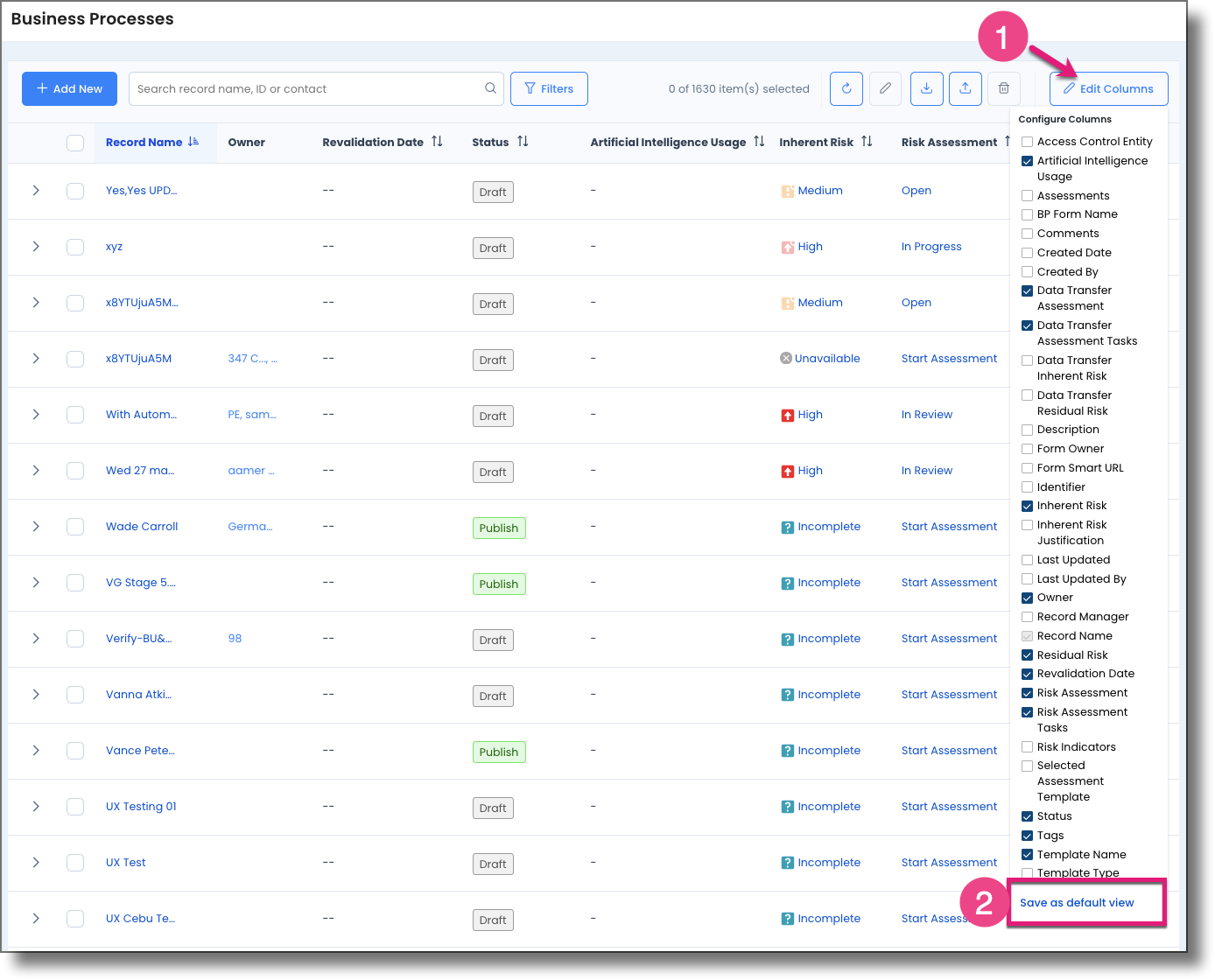Click the Save as default view link

coord(1077,902)
